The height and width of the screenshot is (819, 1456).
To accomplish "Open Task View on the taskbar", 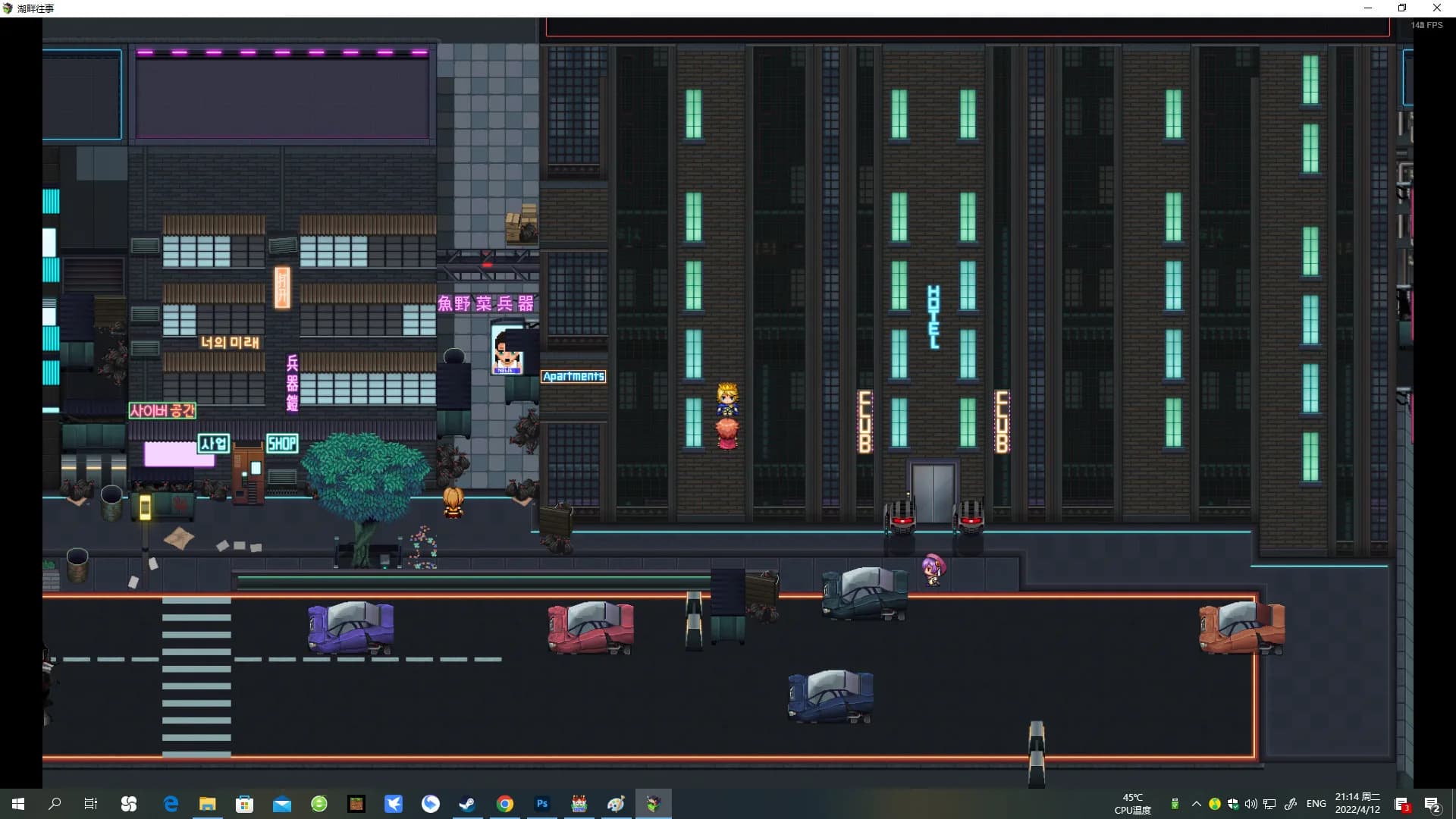I will click(91, 804).
